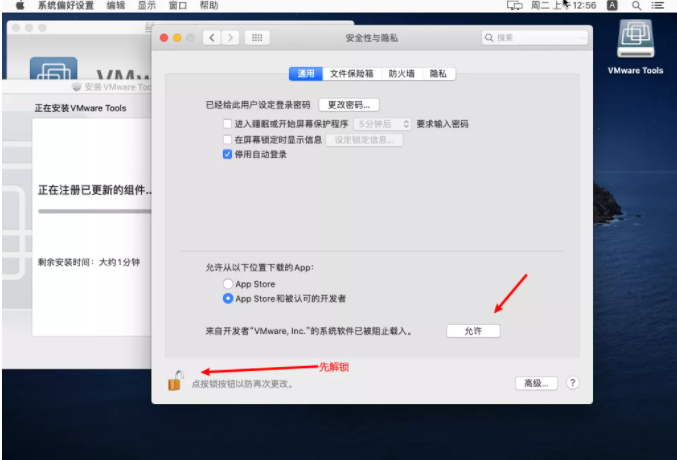The width and height of the screenshot is (677, 460).
Task: Click the screen mirroring menu bar icon
Action: pos(514,6)
